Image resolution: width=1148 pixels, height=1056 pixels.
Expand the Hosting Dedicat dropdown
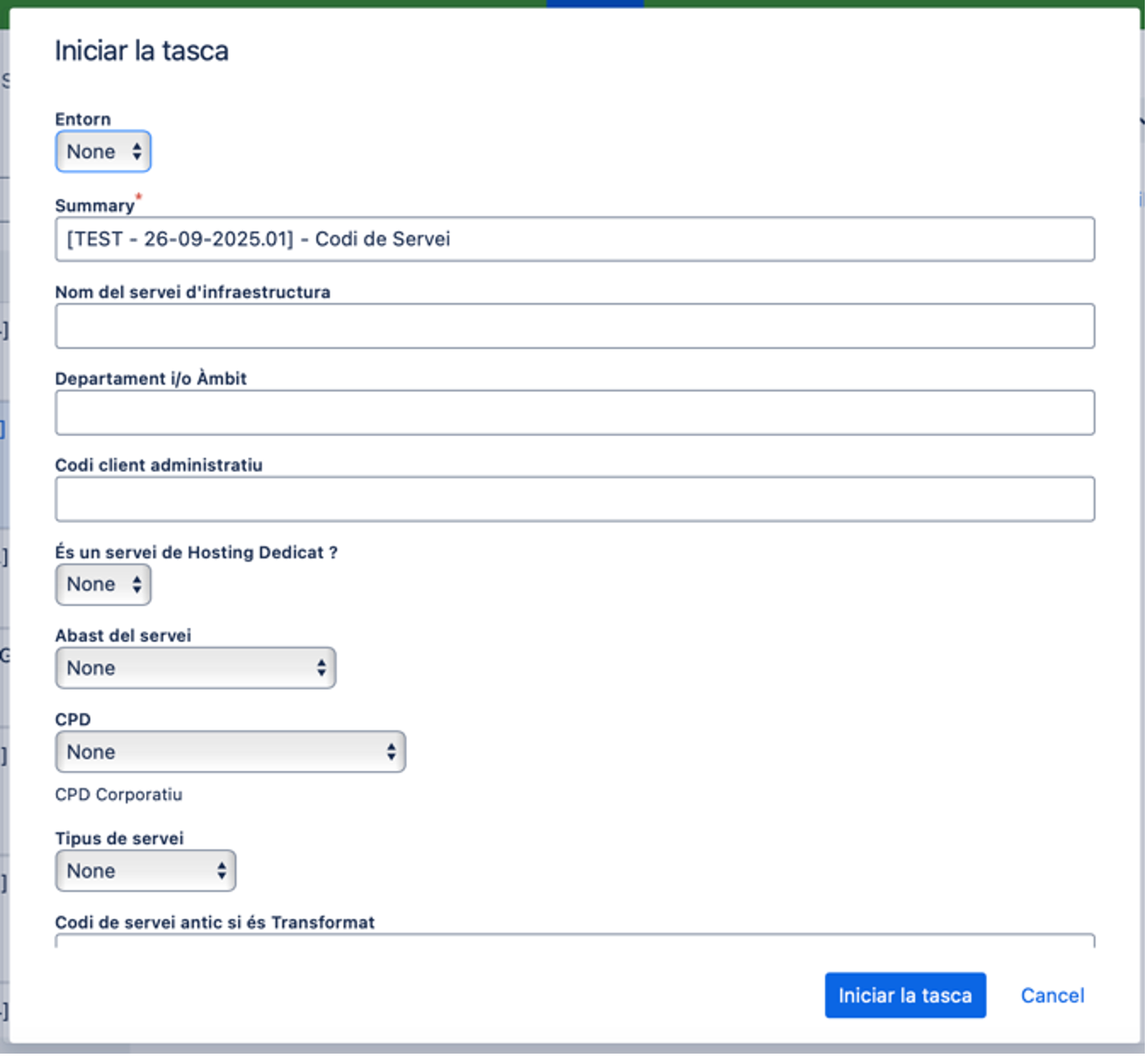(102, 585)
